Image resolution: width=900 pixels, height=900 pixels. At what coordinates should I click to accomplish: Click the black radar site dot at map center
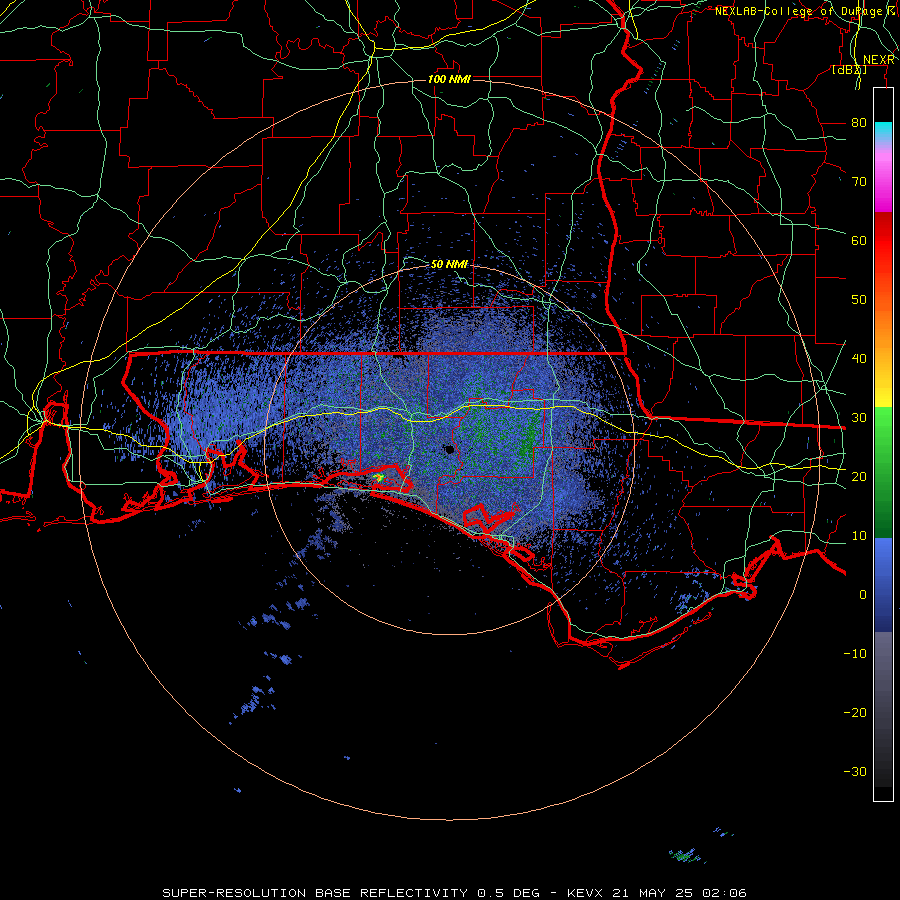(449, 449)
